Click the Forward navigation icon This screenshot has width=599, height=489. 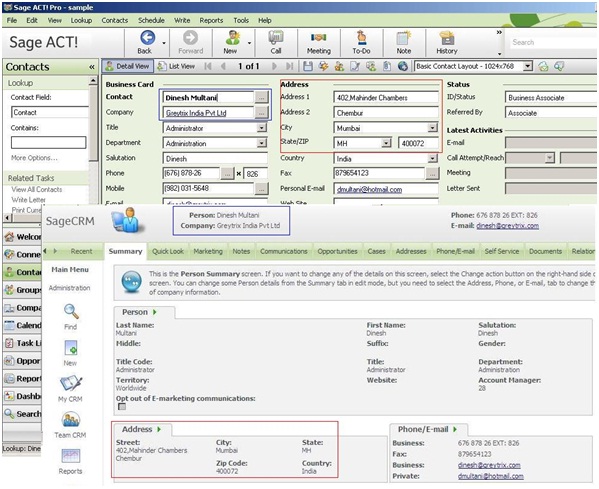tap(190, 38)
